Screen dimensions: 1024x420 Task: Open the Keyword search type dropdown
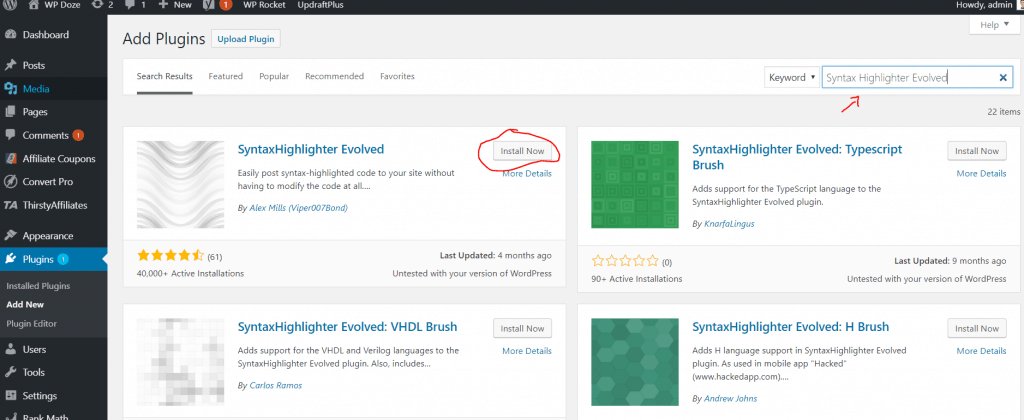(x=792, y=77)
